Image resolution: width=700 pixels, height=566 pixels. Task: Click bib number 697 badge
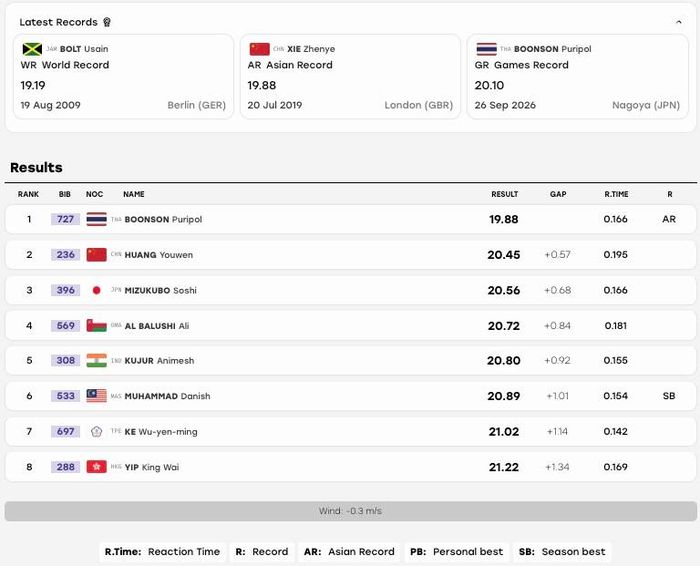(x=65, y=431)
